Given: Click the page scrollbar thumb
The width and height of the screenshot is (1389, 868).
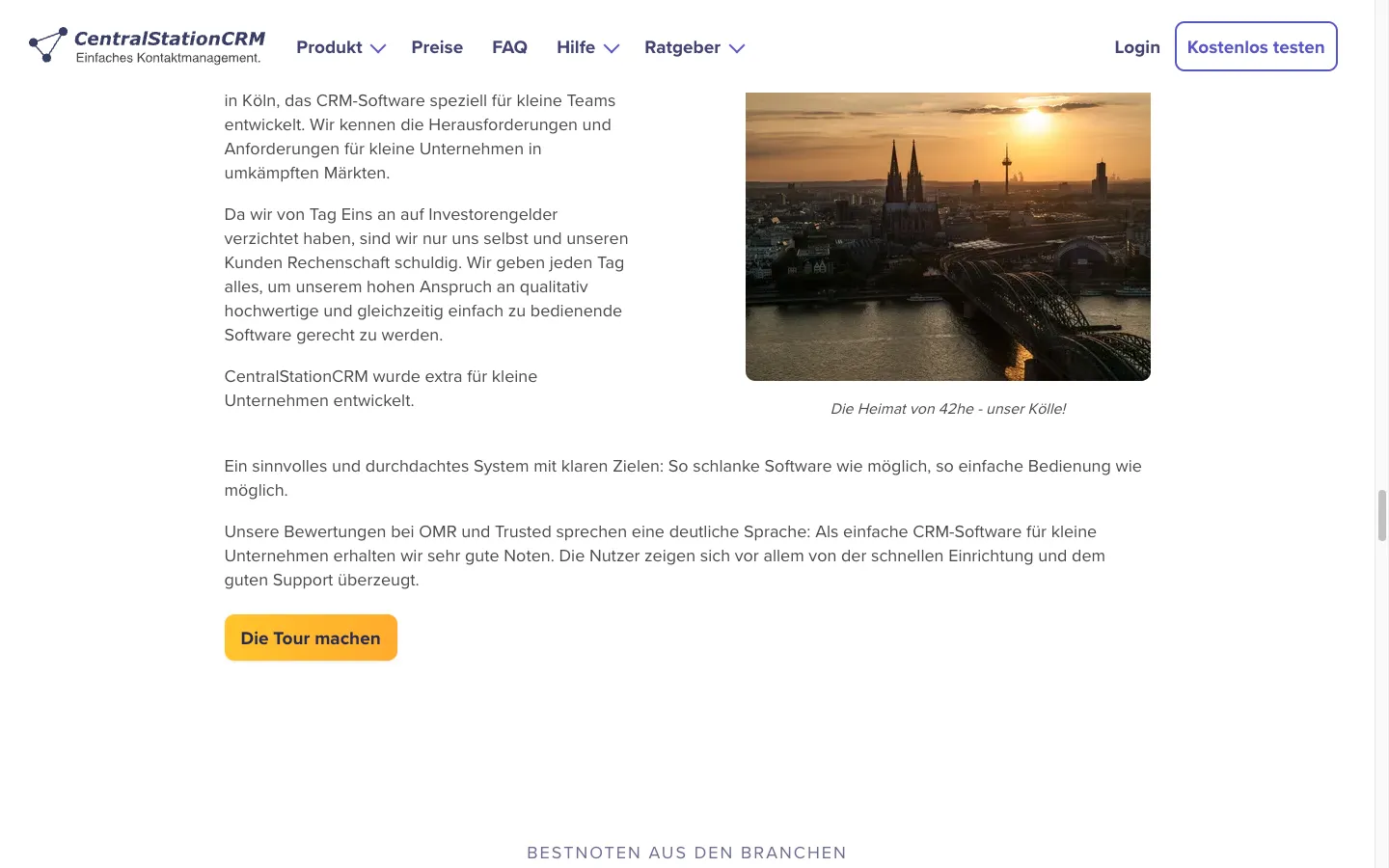Looking at the screenshot, I should pyautogui.click(x=1381, y=515).
